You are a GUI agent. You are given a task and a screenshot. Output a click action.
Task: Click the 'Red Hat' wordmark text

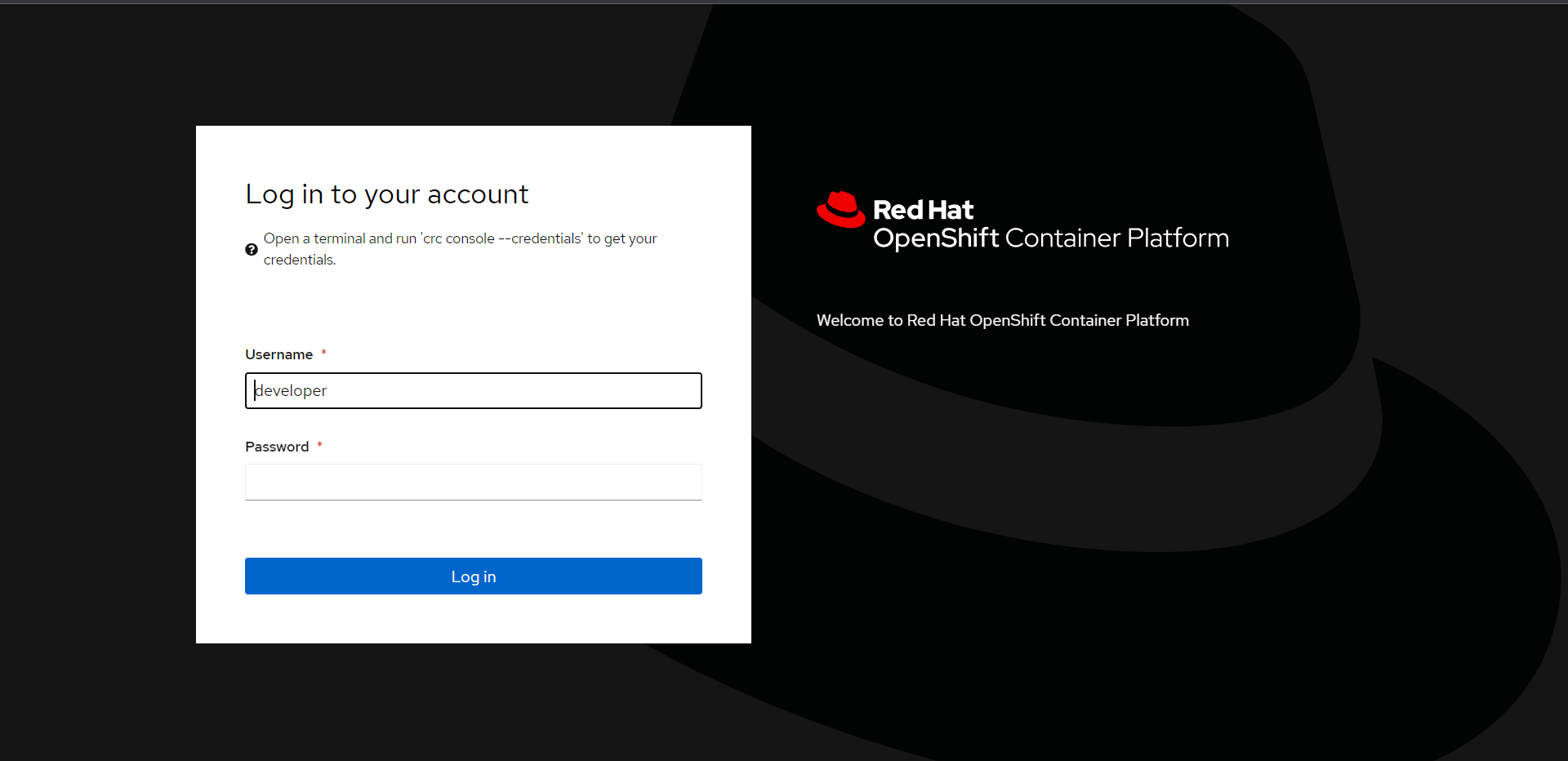click(x=923, y=210)
